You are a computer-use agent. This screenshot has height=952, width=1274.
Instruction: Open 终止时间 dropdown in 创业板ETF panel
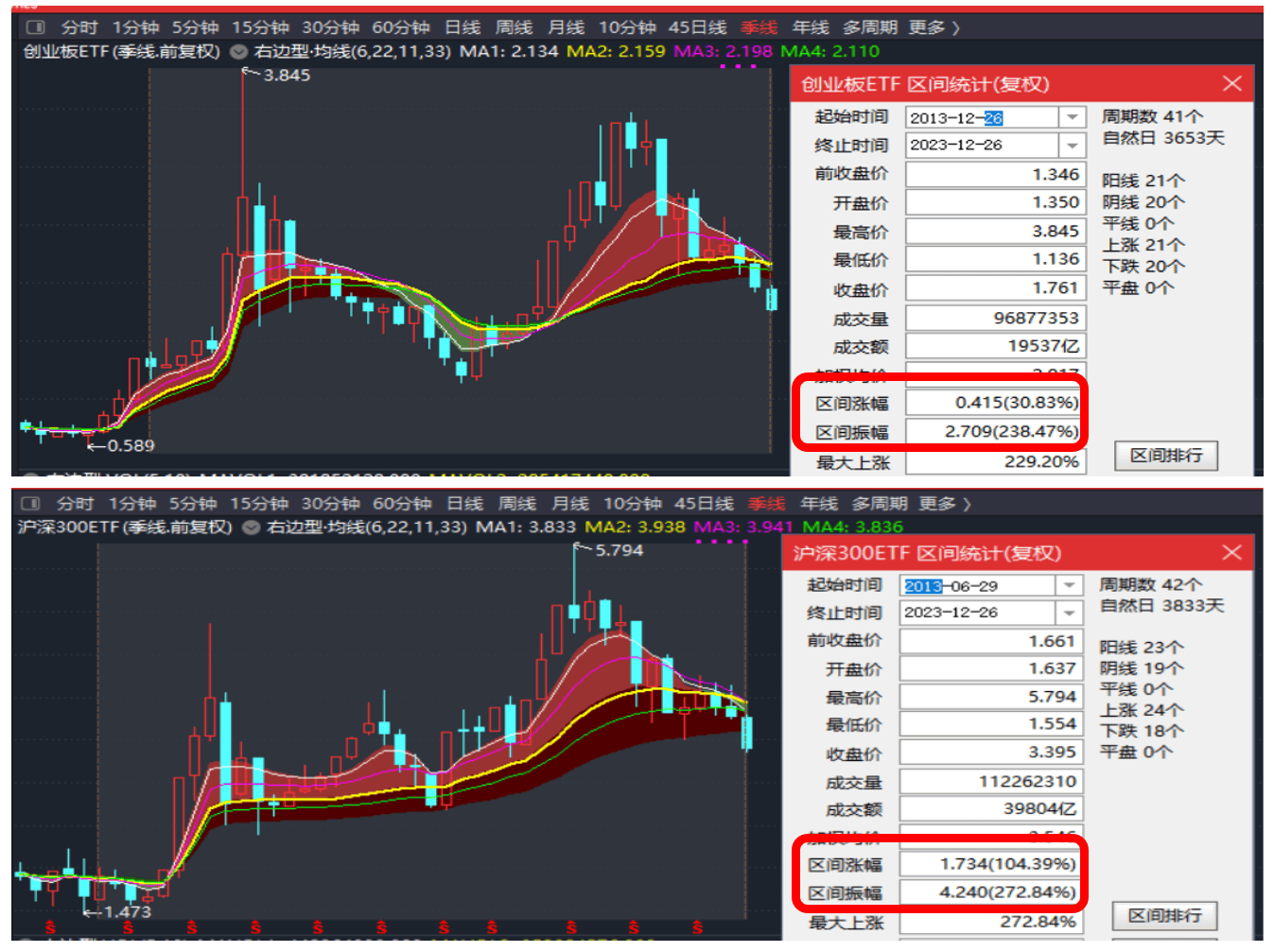pos(1072,145)
